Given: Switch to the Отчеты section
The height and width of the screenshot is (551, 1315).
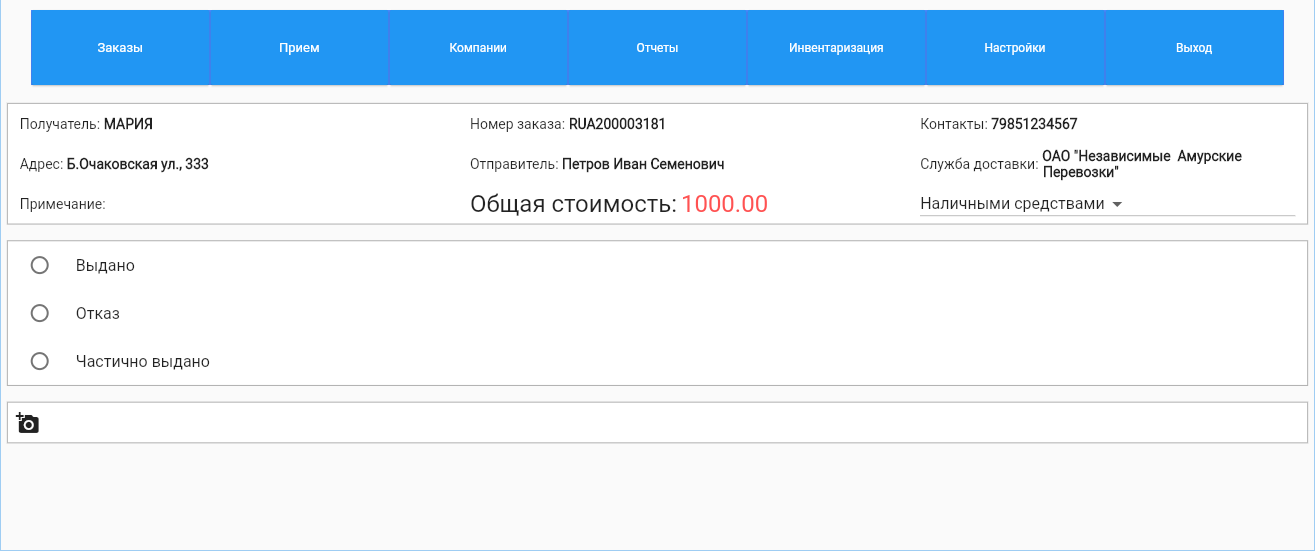Looking at the screenshot, I should pyautogui.click(x=657, y=47).
